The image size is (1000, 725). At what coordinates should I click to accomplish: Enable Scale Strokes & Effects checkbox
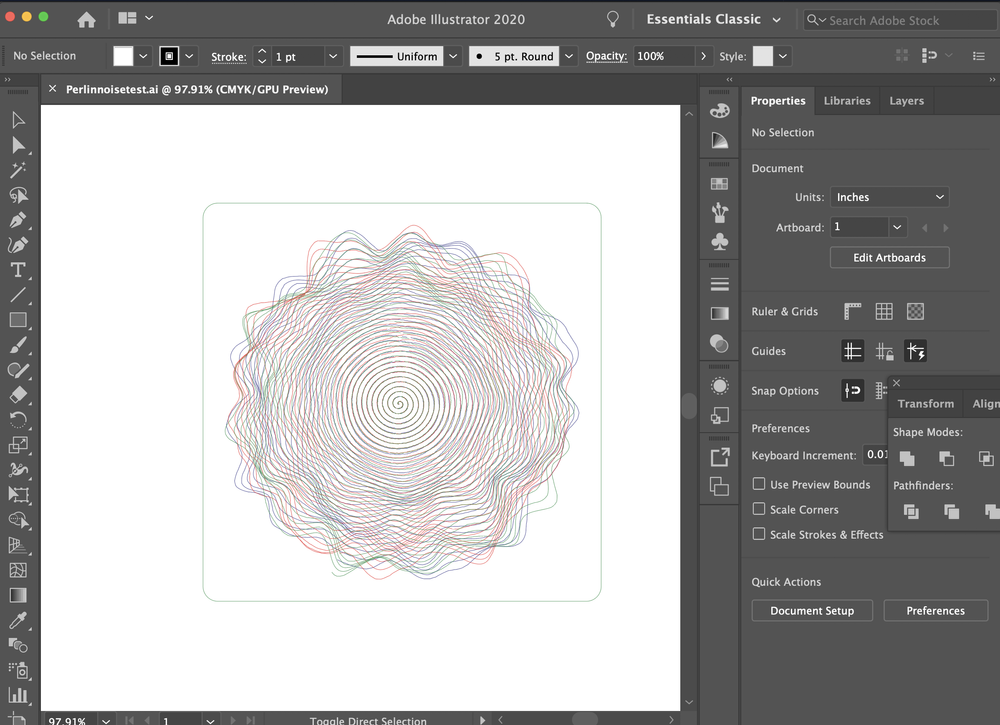coord(759,534)
